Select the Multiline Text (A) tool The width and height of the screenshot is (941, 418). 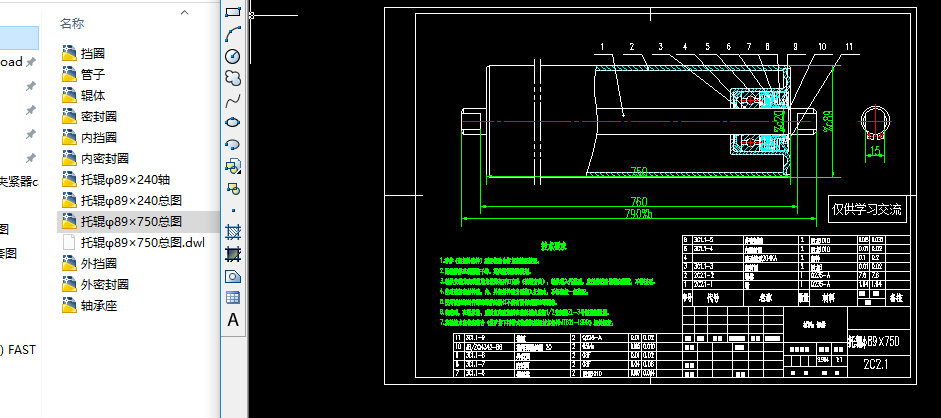click(x=233, y=320)
